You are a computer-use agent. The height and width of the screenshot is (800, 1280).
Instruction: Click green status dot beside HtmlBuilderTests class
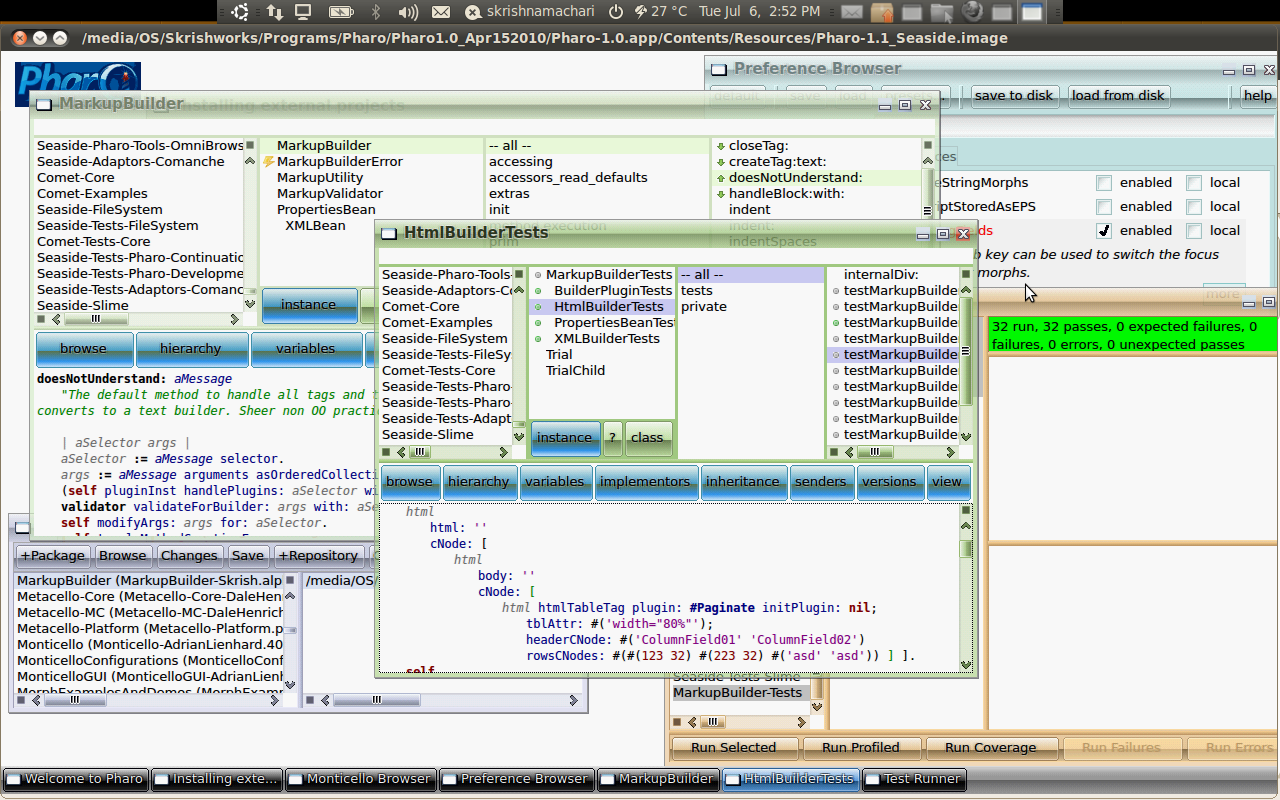tap(538, 307)
